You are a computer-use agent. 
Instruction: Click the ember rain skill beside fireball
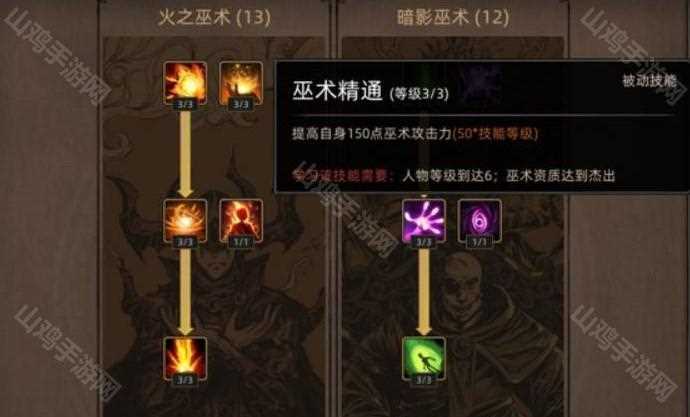point(241,82)
